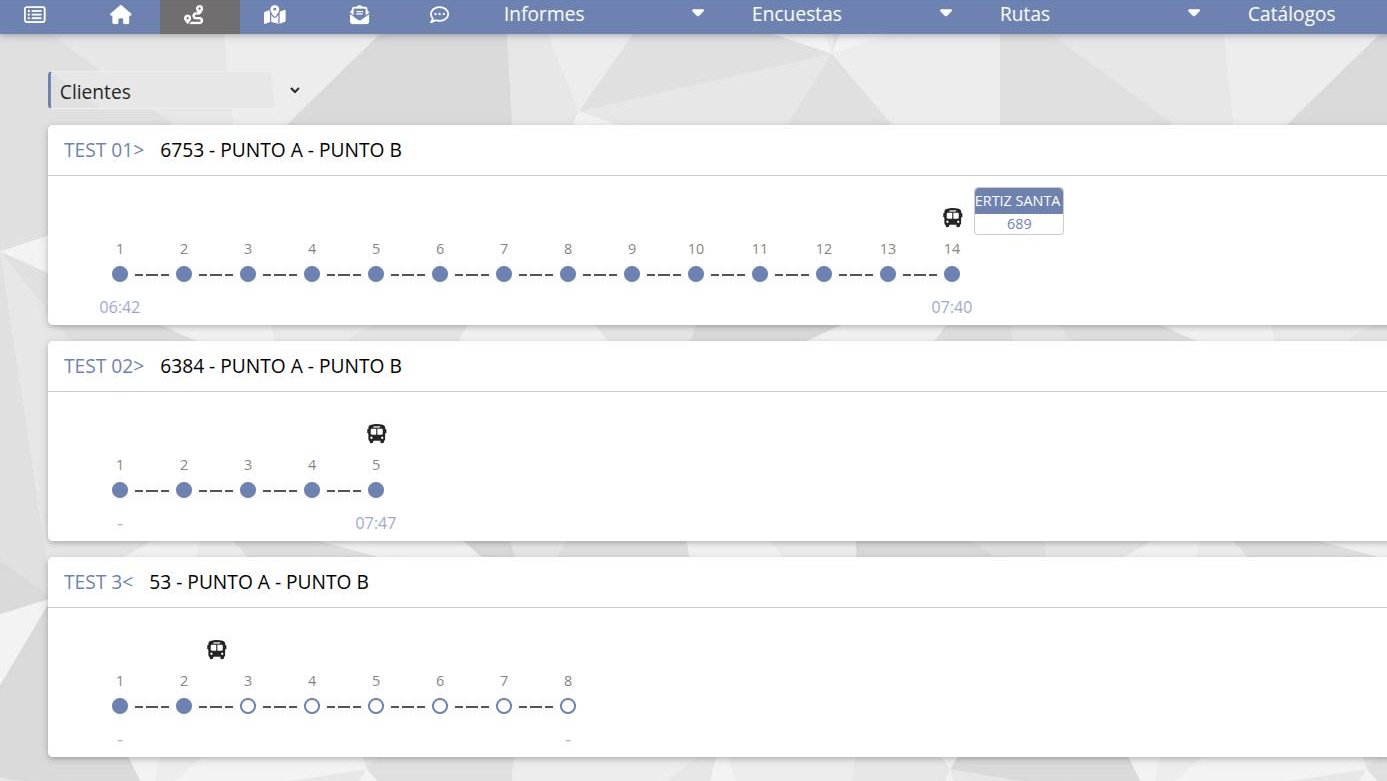Click the bus icon on TEST 01 route
The width and height of the screenshot is (1387, 781).
[x=952, y=217]
